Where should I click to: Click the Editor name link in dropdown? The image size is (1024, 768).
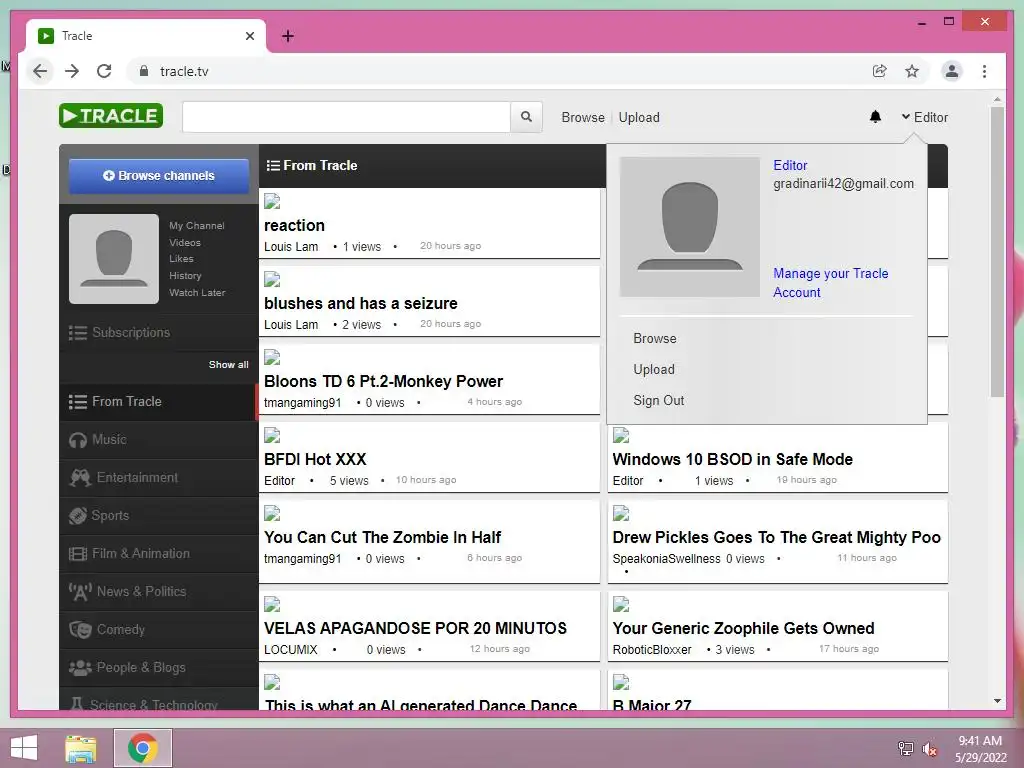coord(790,165)
